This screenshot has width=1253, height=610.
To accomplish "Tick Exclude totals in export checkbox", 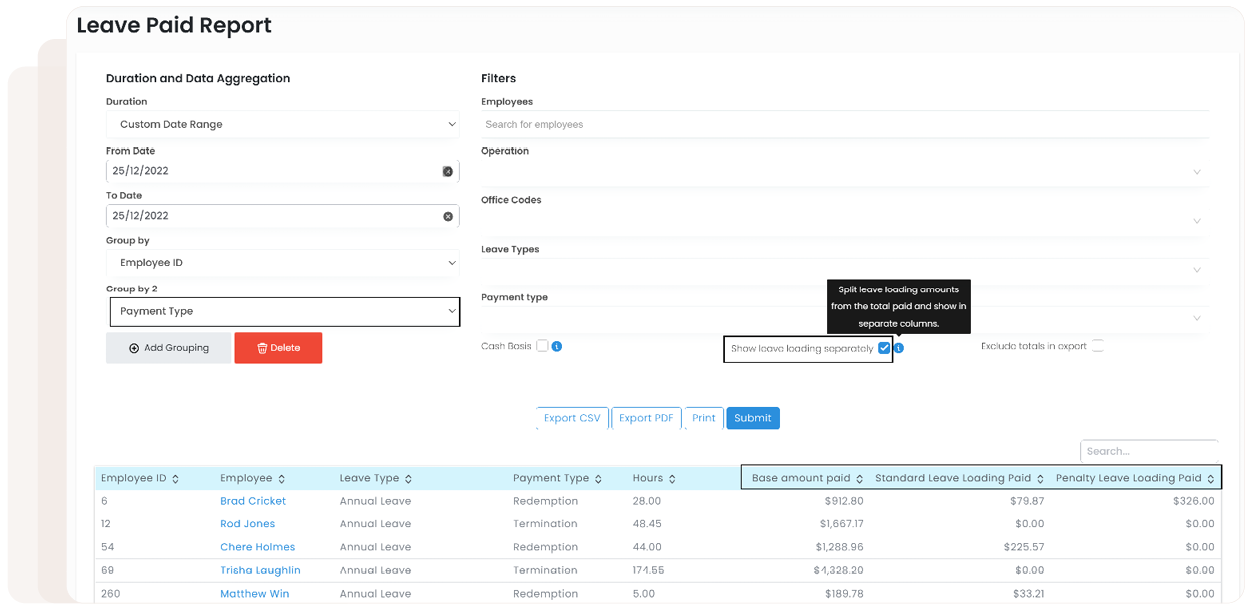I will pyautogui.click(x=1098, y=346).
